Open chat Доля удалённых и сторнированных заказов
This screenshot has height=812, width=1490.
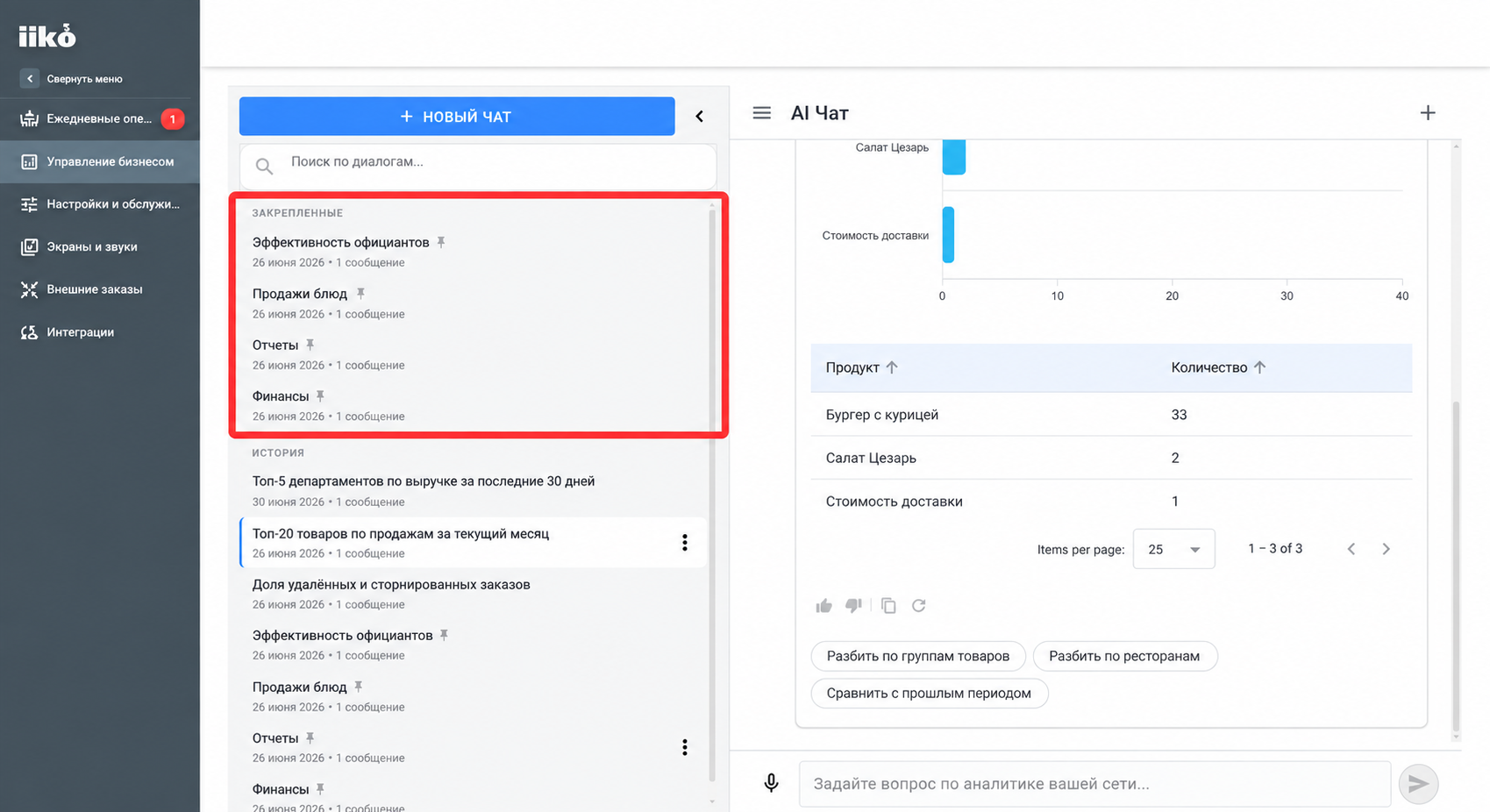tap(474, 594)
